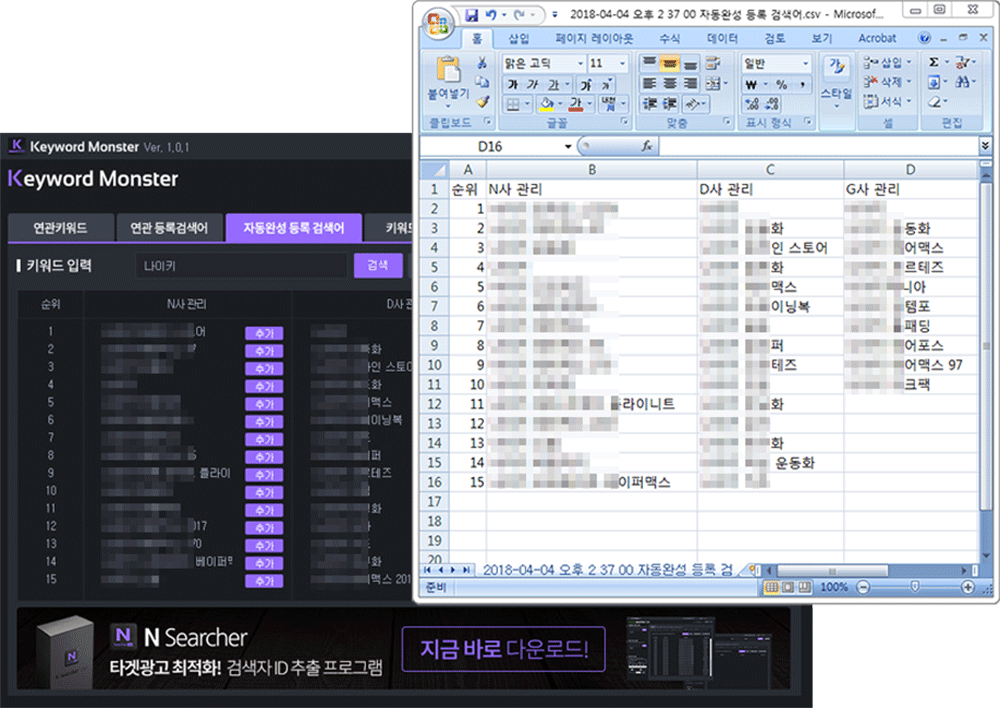Click the Delete cells button
This screenshot has height=708, width=1000.
click(x=885, y=82)
